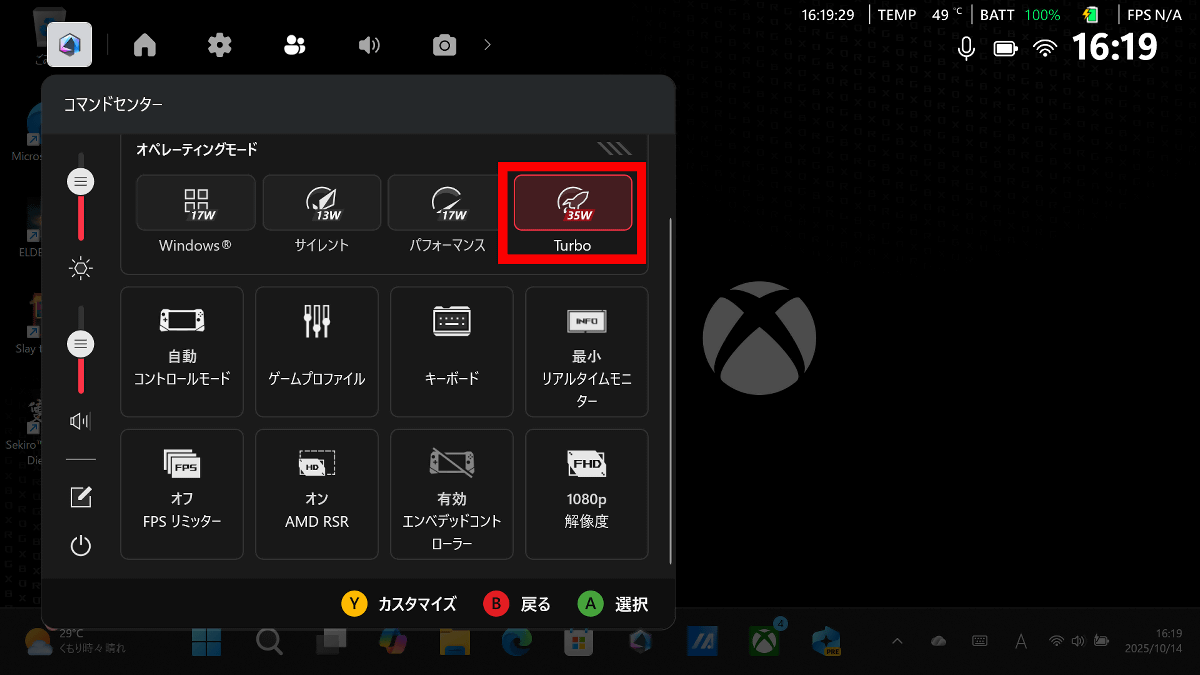The height and width of the screenshot is (675, 1200).
Task: Toggle the FPS リミッター tile
Action: [182, 493]
